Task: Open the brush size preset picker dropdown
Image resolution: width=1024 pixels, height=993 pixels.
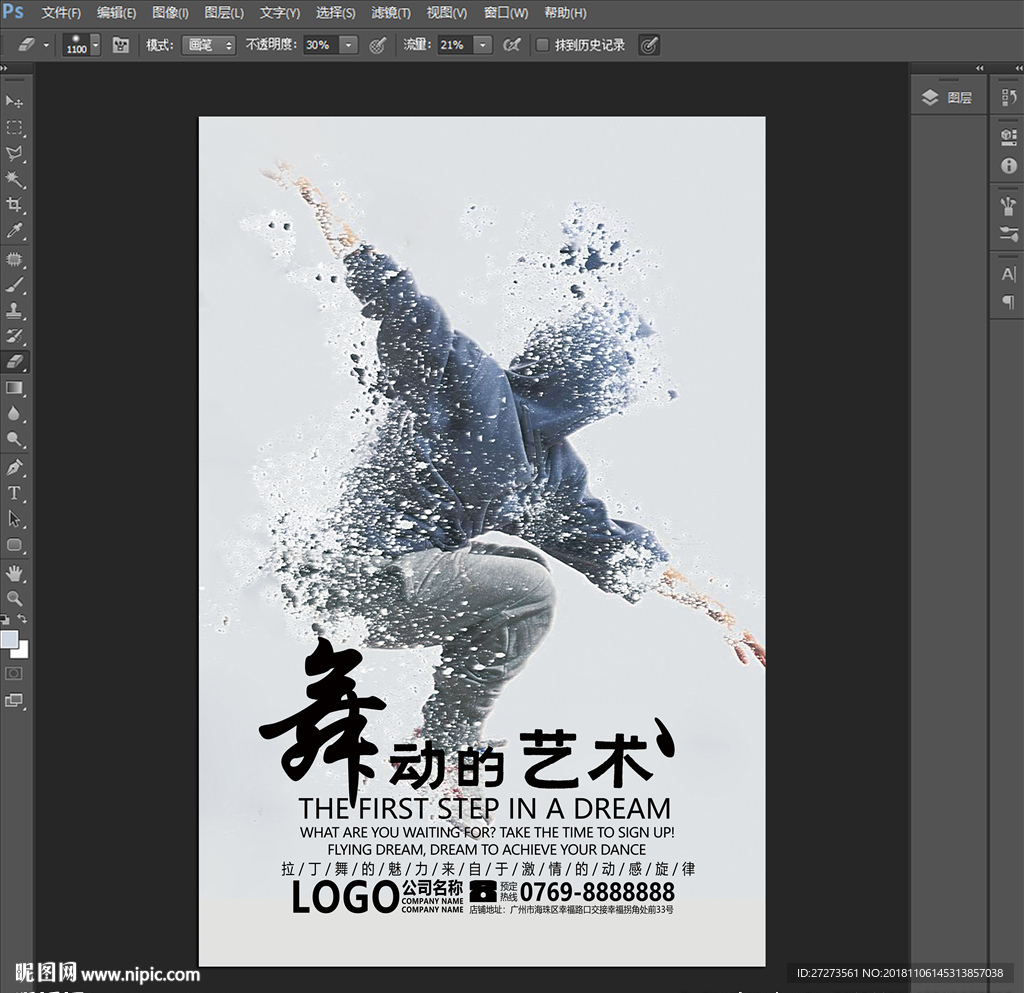Action: tap(95, 45)
